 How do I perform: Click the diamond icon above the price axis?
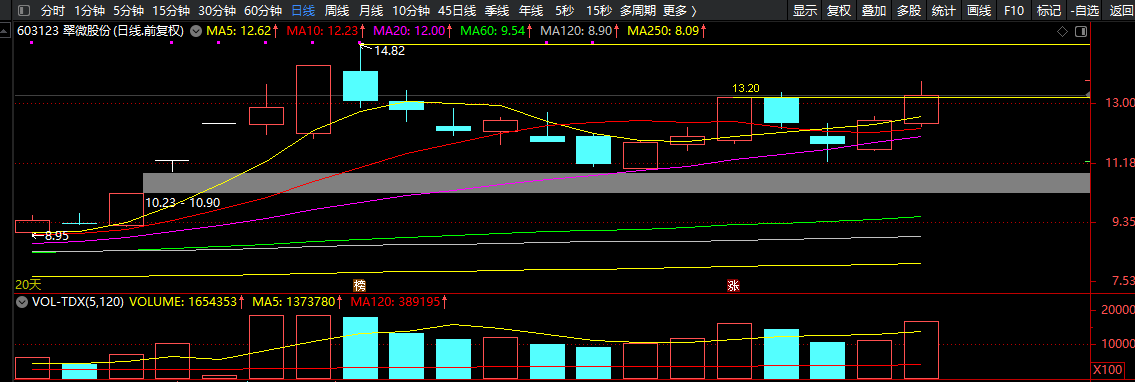point(1063,32)
